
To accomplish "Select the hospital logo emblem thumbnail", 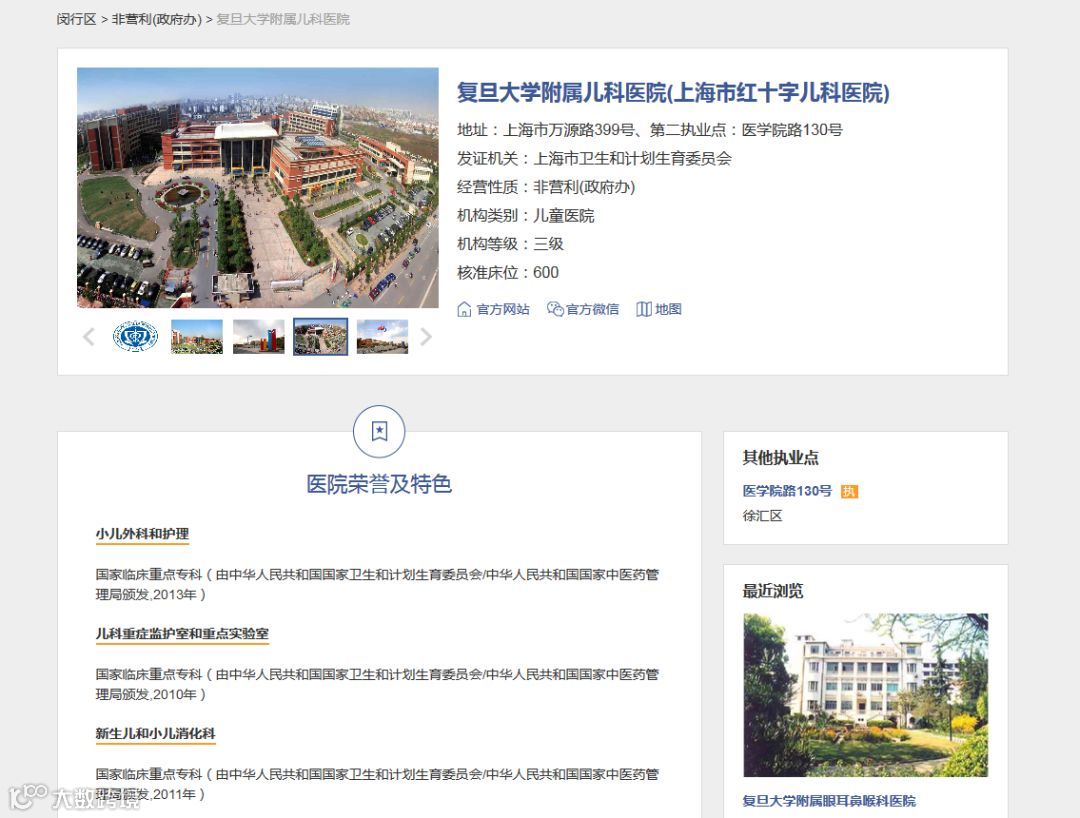I will [135, 337].
